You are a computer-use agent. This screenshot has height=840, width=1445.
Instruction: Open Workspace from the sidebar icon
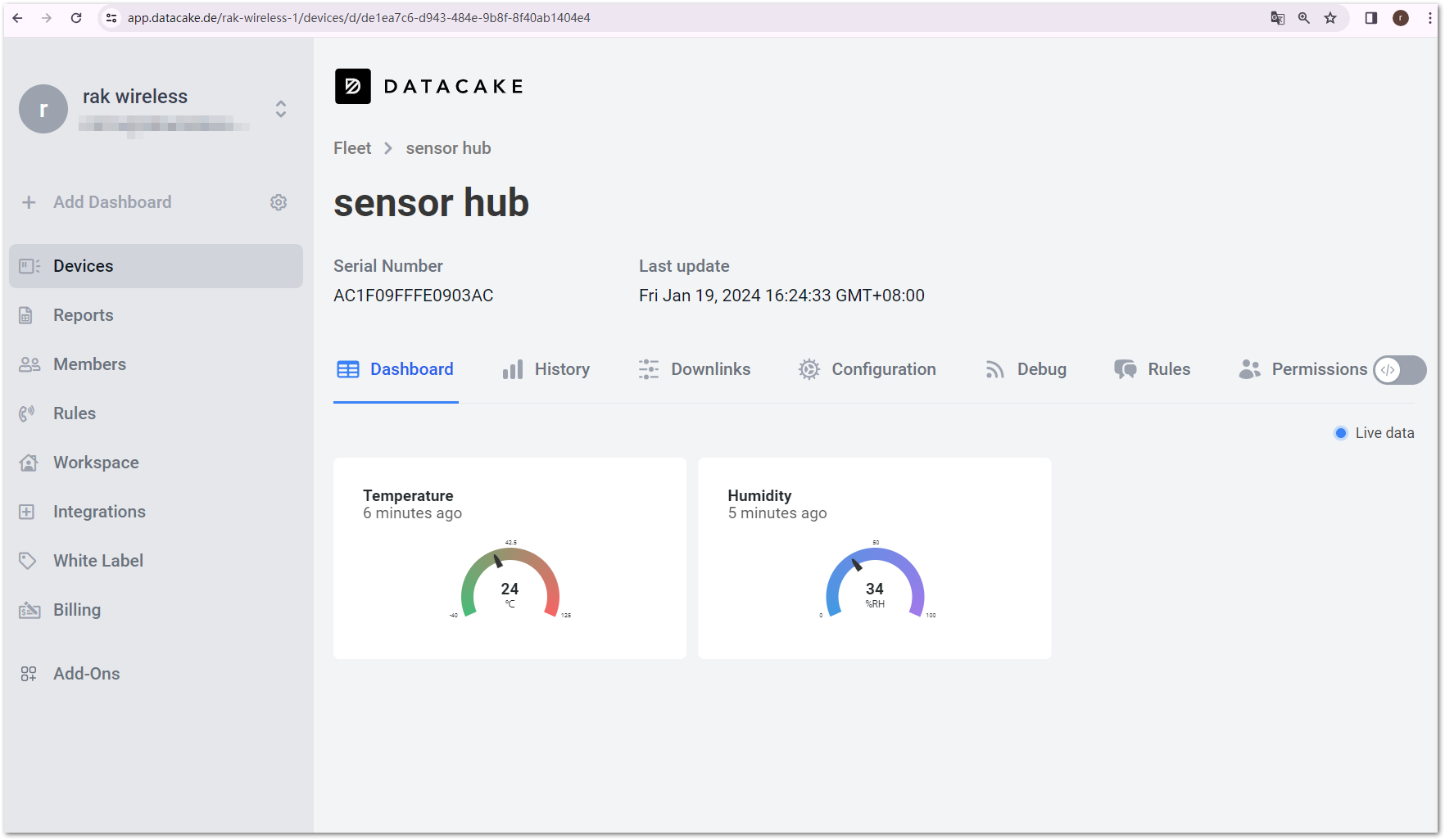29,463
